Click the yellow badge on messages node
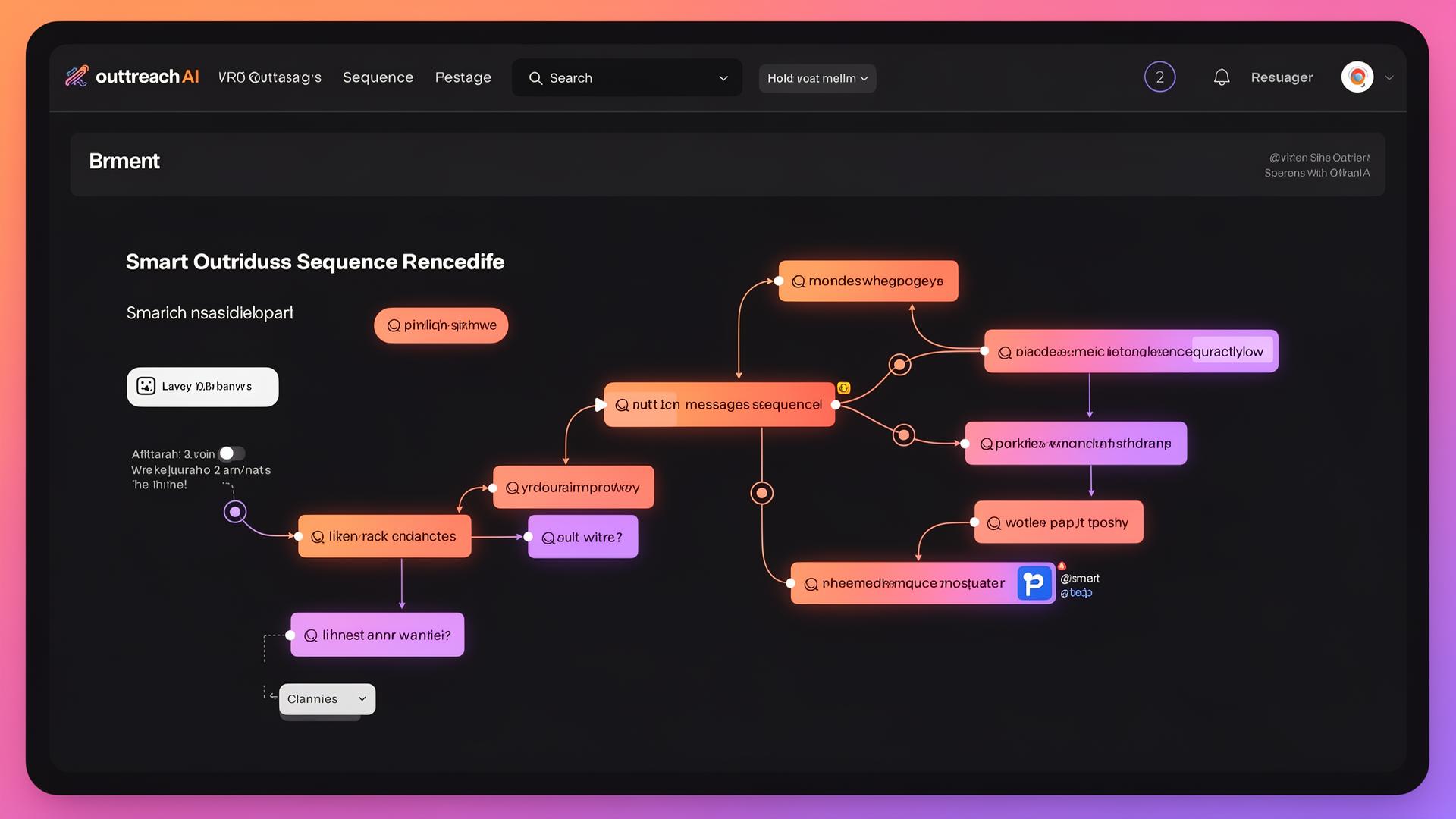 [x=843, y=388]
